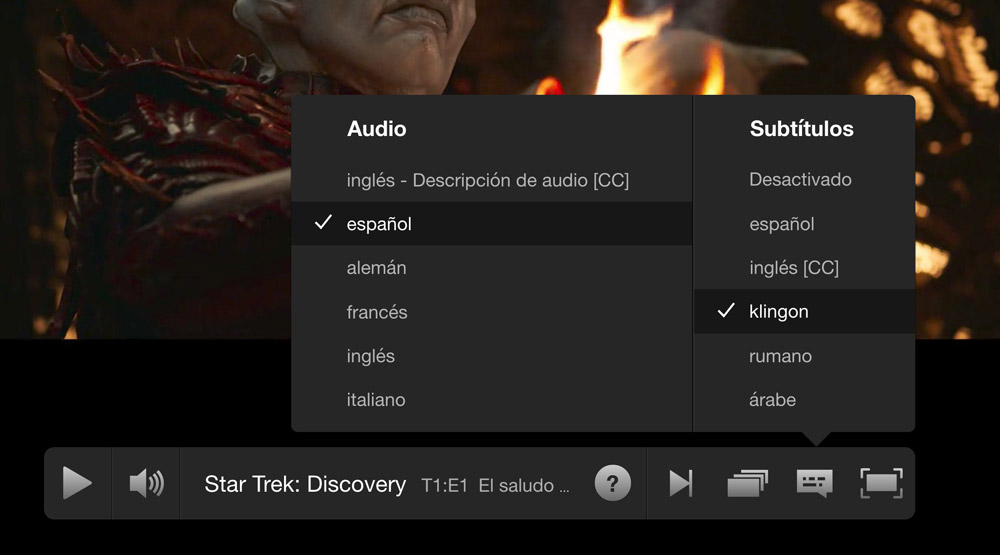Select inglés [CC] subtitles

click(x=804, y=268)
